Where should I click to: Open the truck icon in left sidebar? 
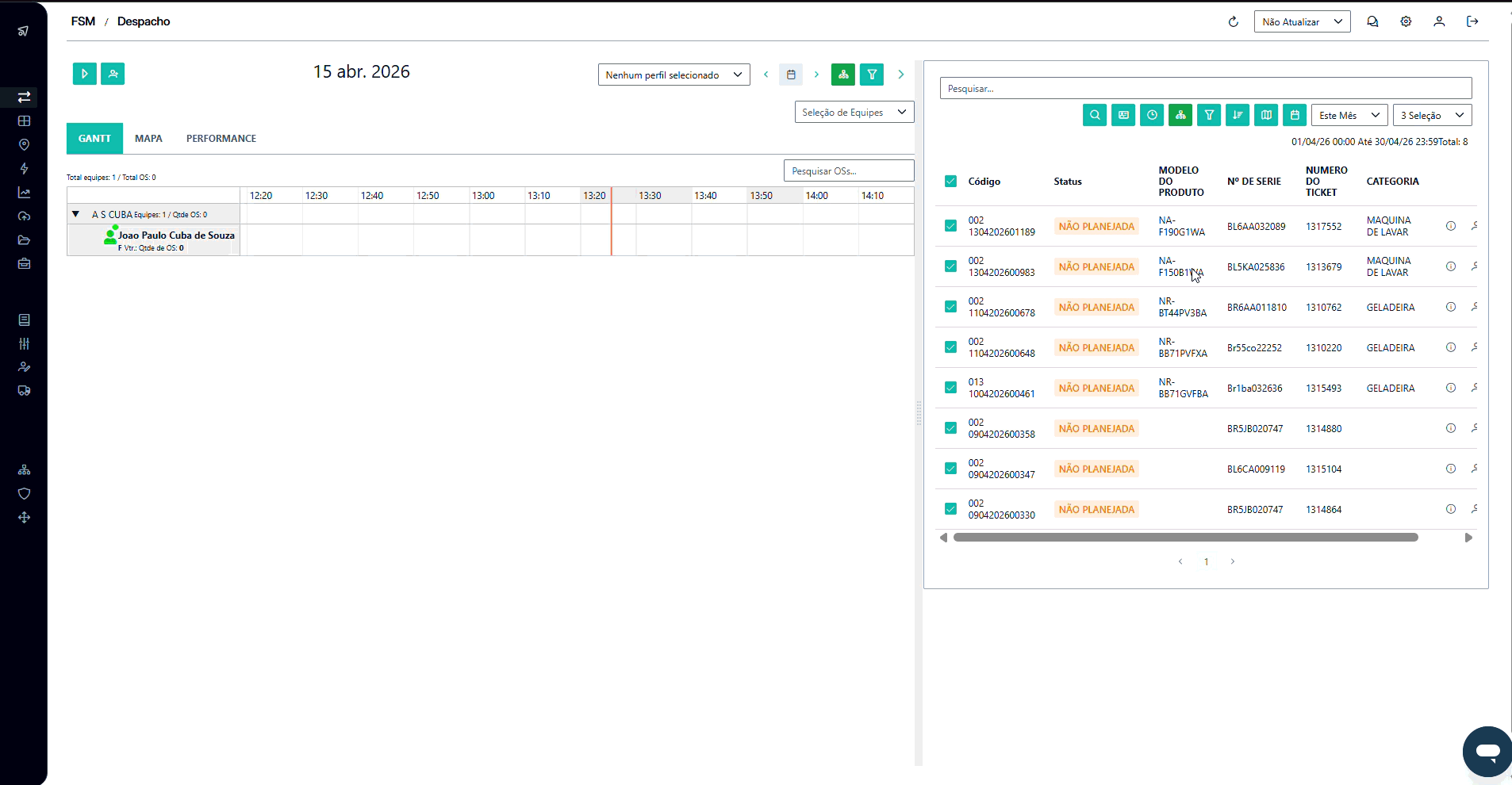[x=25, y=391]
